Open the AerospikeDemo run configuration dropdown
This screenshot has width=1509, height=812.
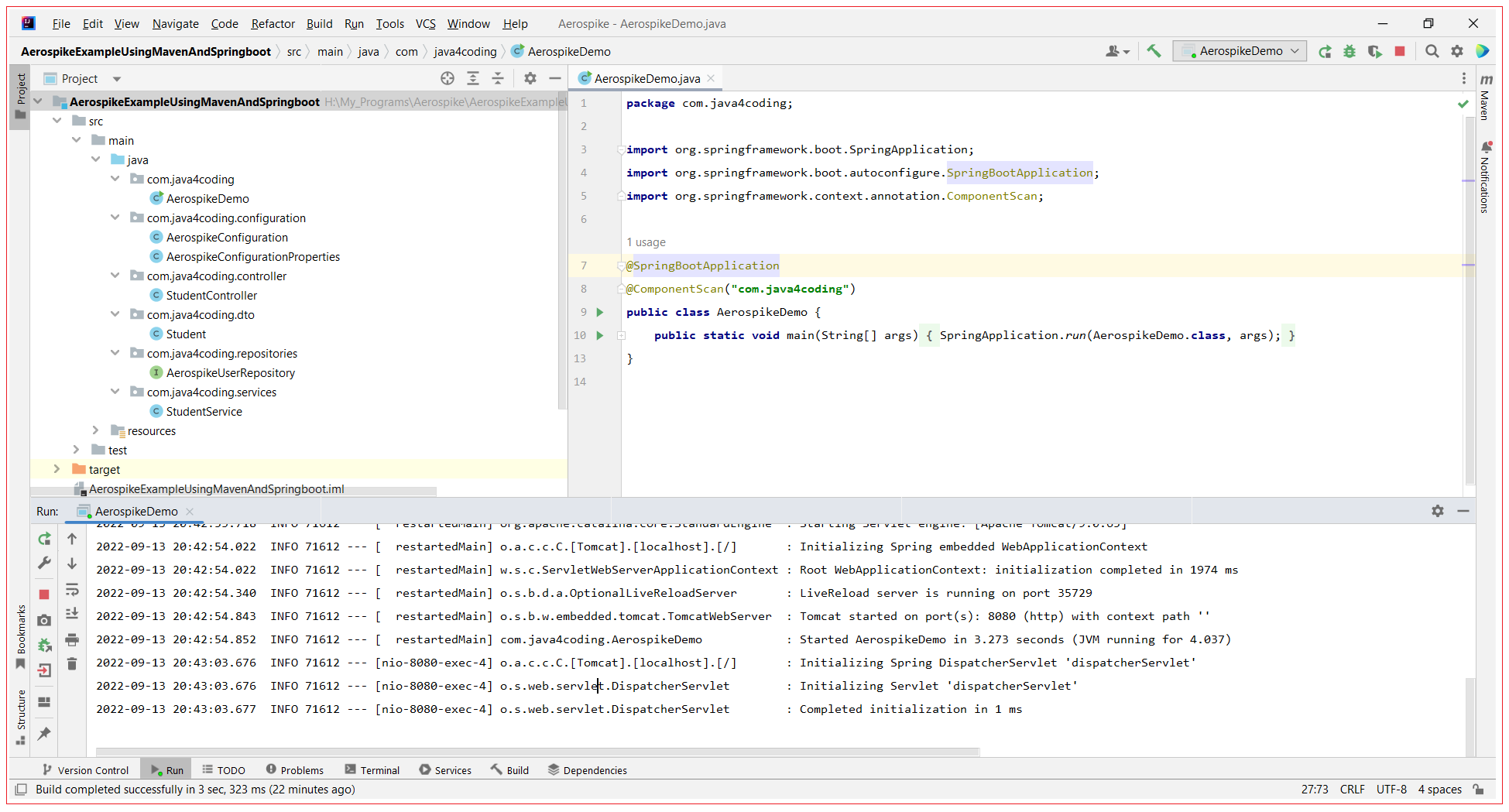coord(1240,51)
